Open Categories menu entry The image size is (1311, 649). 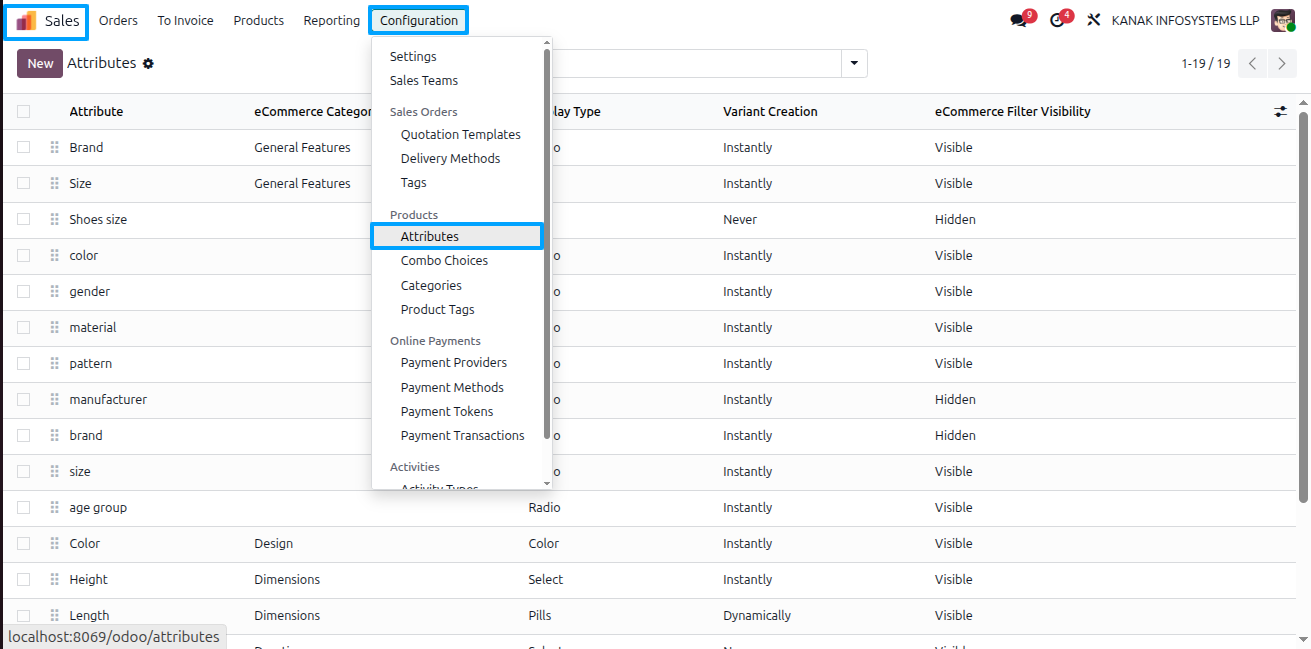[x=431, y=286]
